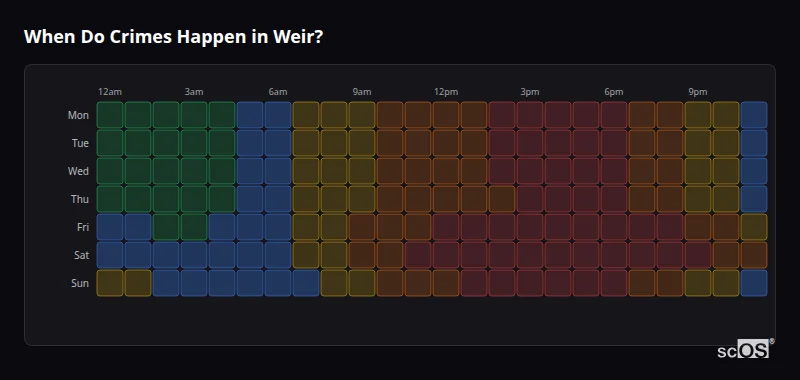The image size is (800, 380).
Task: Click the '6am' column header
Action: [x=278, y=92]
